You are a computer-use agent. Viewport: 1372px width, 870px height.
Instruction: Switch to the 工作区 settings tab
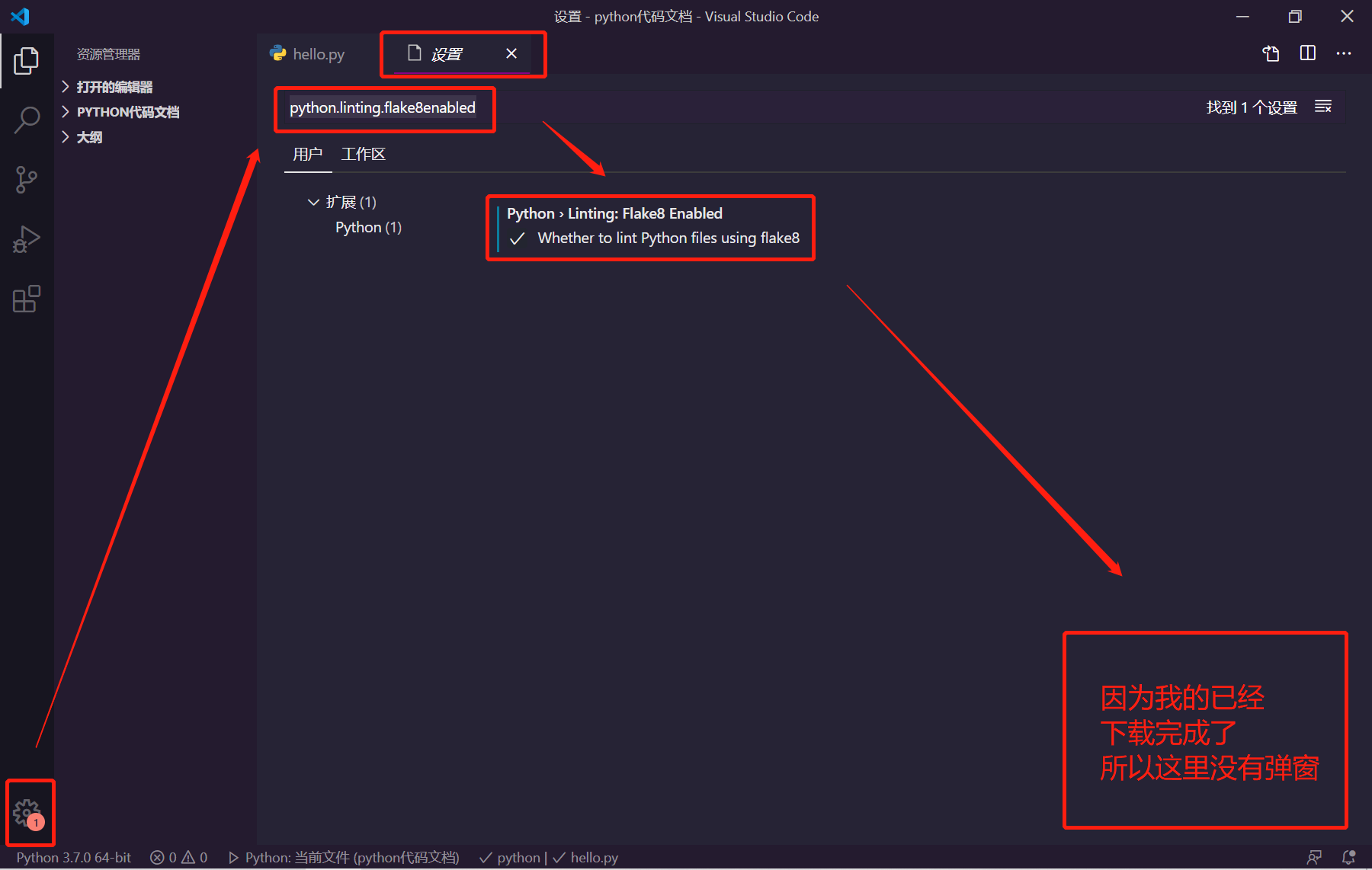(364, 154)
